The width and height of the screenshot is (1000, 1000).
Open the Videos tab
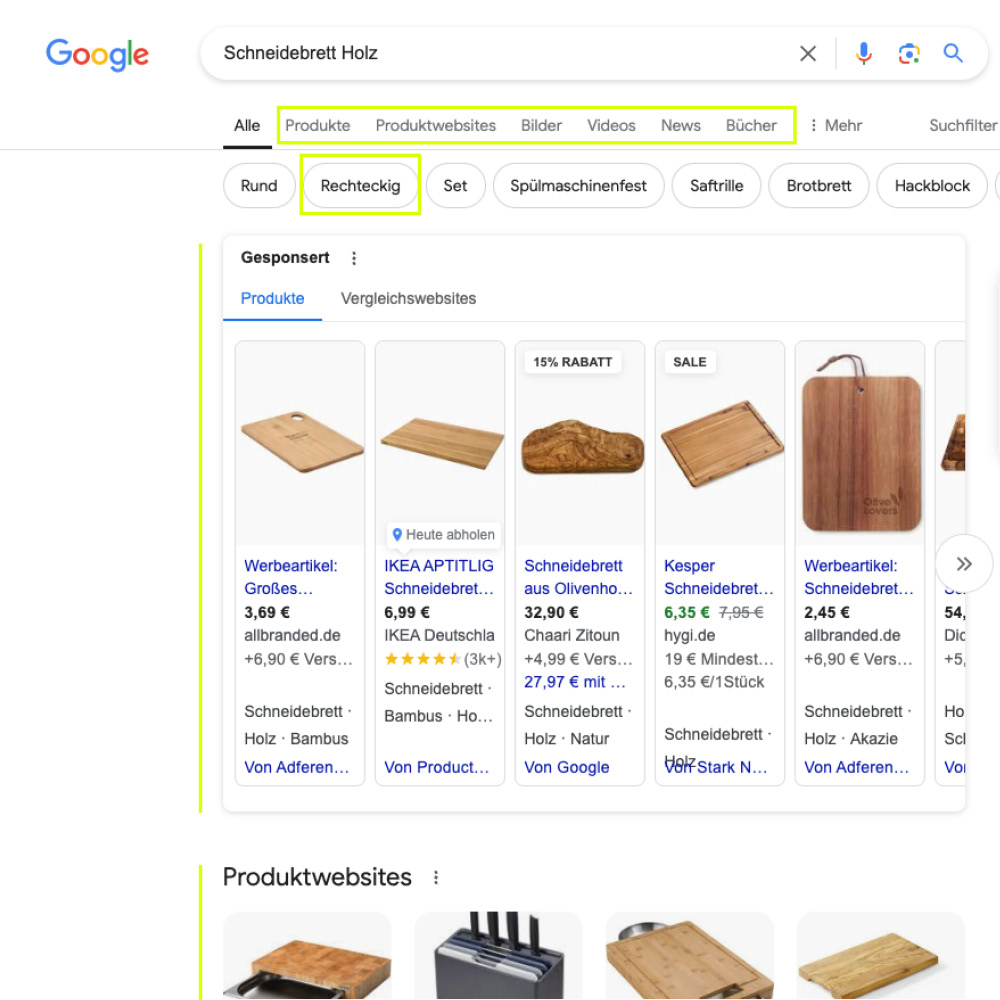(x=611, y=126)
